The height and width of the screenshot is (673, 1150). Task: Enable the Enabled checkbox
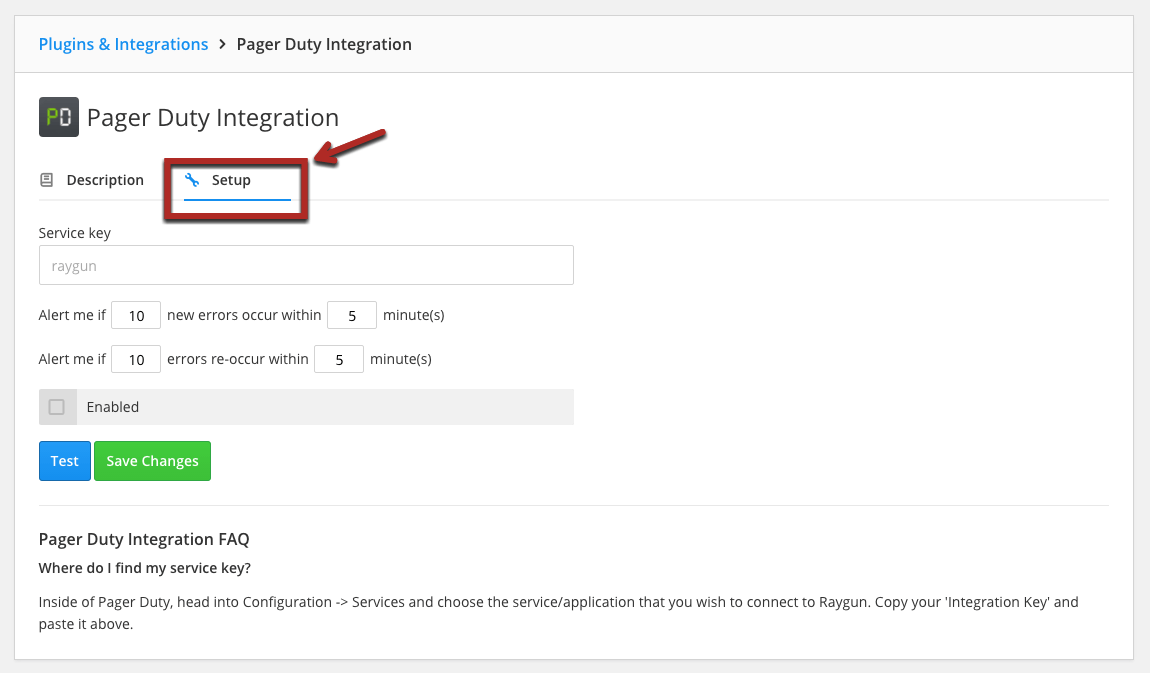coord(57,406)
